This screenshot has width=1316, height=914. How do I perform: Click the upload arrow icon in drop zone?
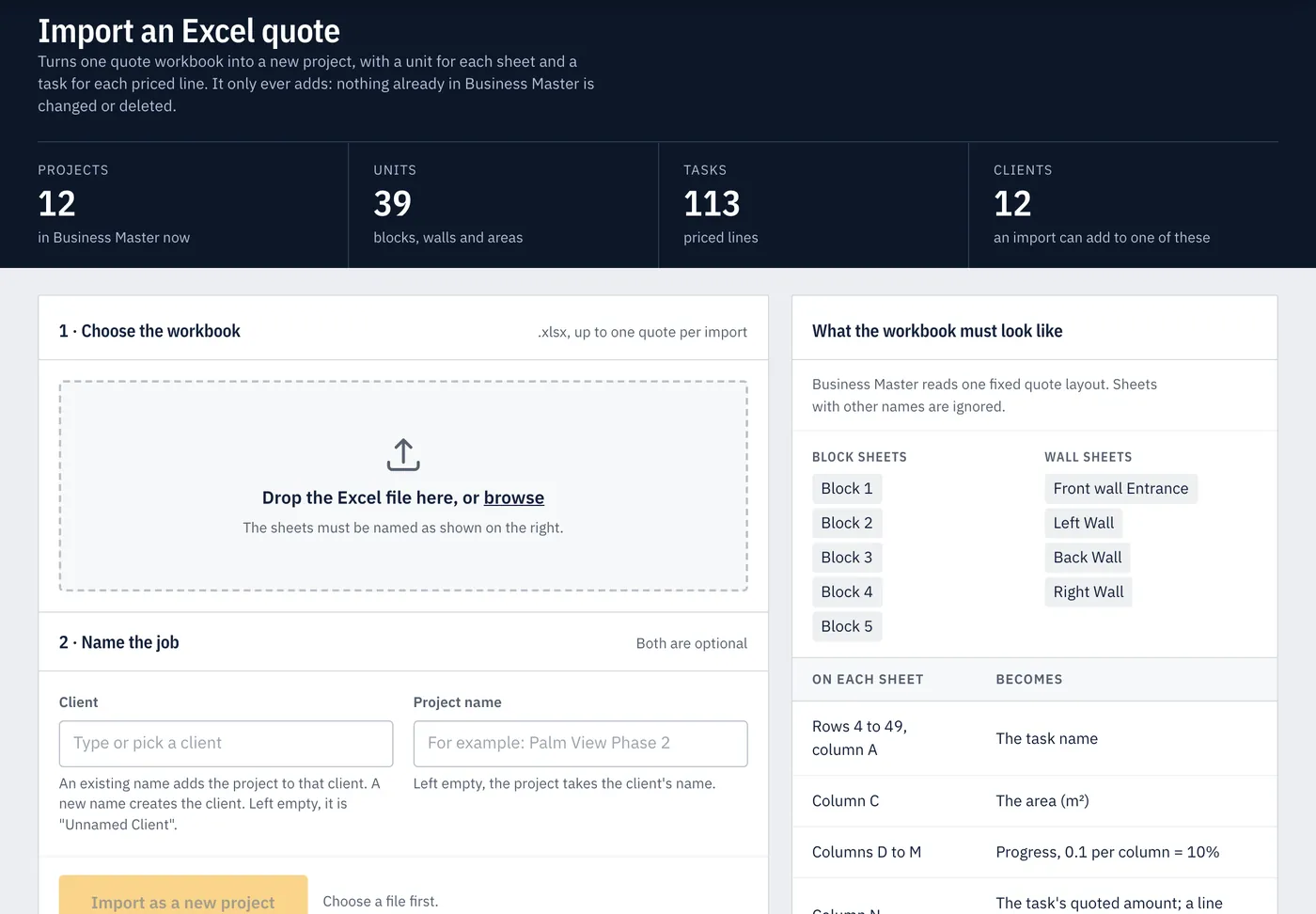coord(403,455)
